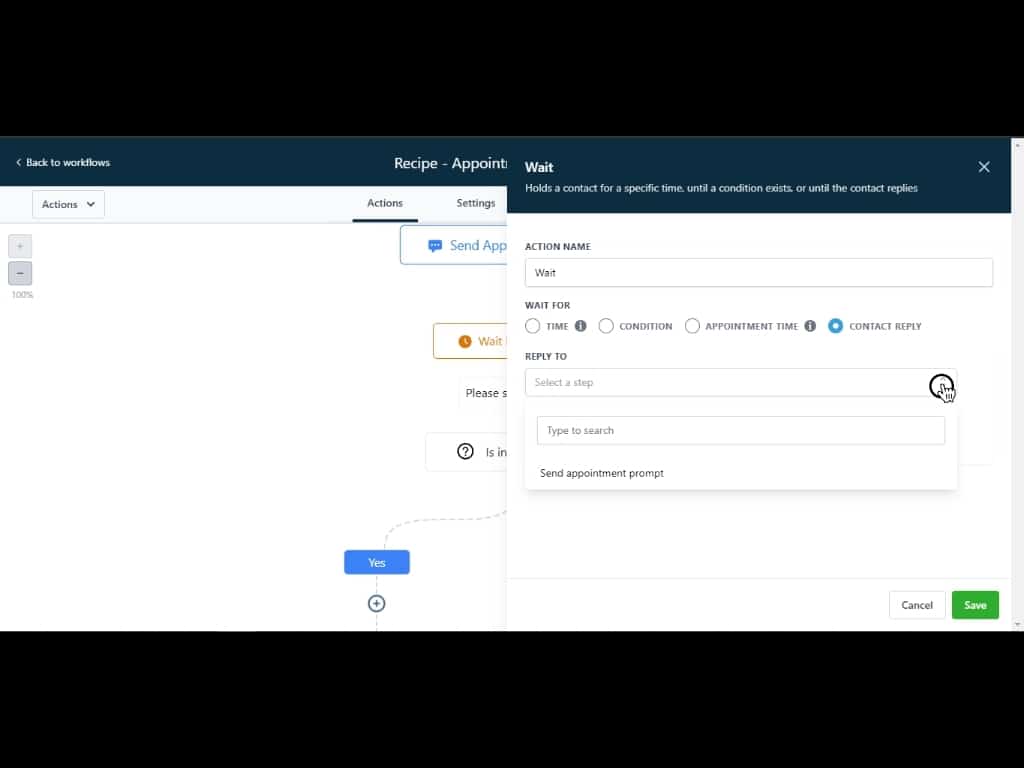Click the Type to search field
Screen dimensions: 1024x768
pyautogui.click(x=740, y=430)
